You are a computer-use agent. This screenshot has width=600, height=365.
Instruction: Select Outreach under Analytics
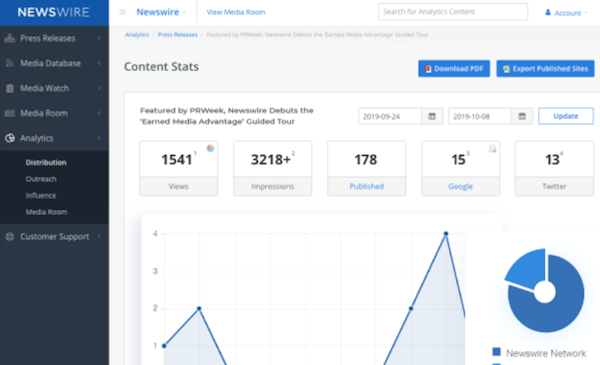tap(41, 179)
